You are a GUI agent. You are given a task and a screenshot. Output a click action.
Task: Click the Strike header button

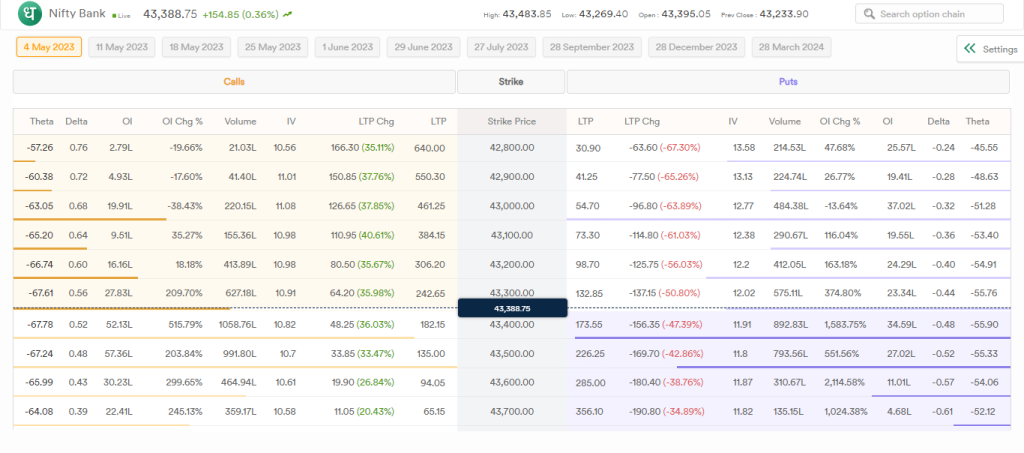[x=511, y=82]
